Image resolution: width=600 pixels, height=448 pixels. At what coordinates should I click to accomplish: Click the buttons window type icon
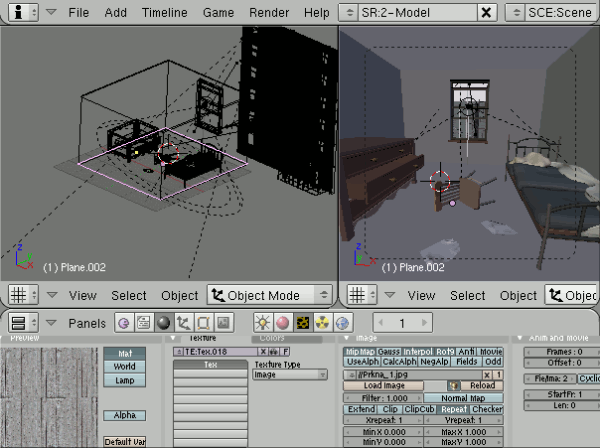coord(23,323)
